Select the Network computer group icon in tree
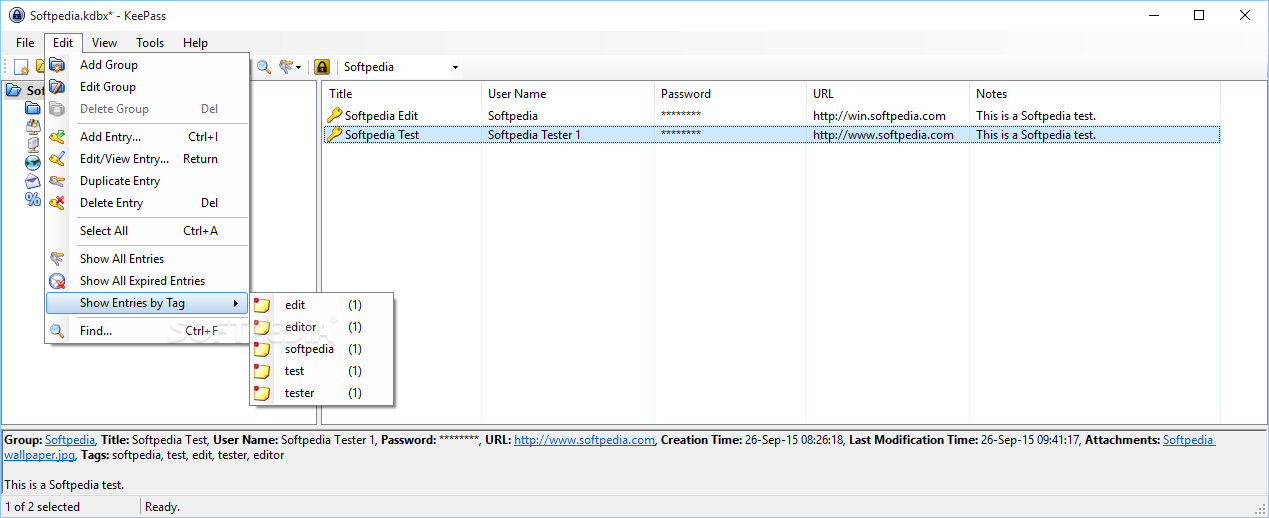1269x518 pixels. coord(33,144)
